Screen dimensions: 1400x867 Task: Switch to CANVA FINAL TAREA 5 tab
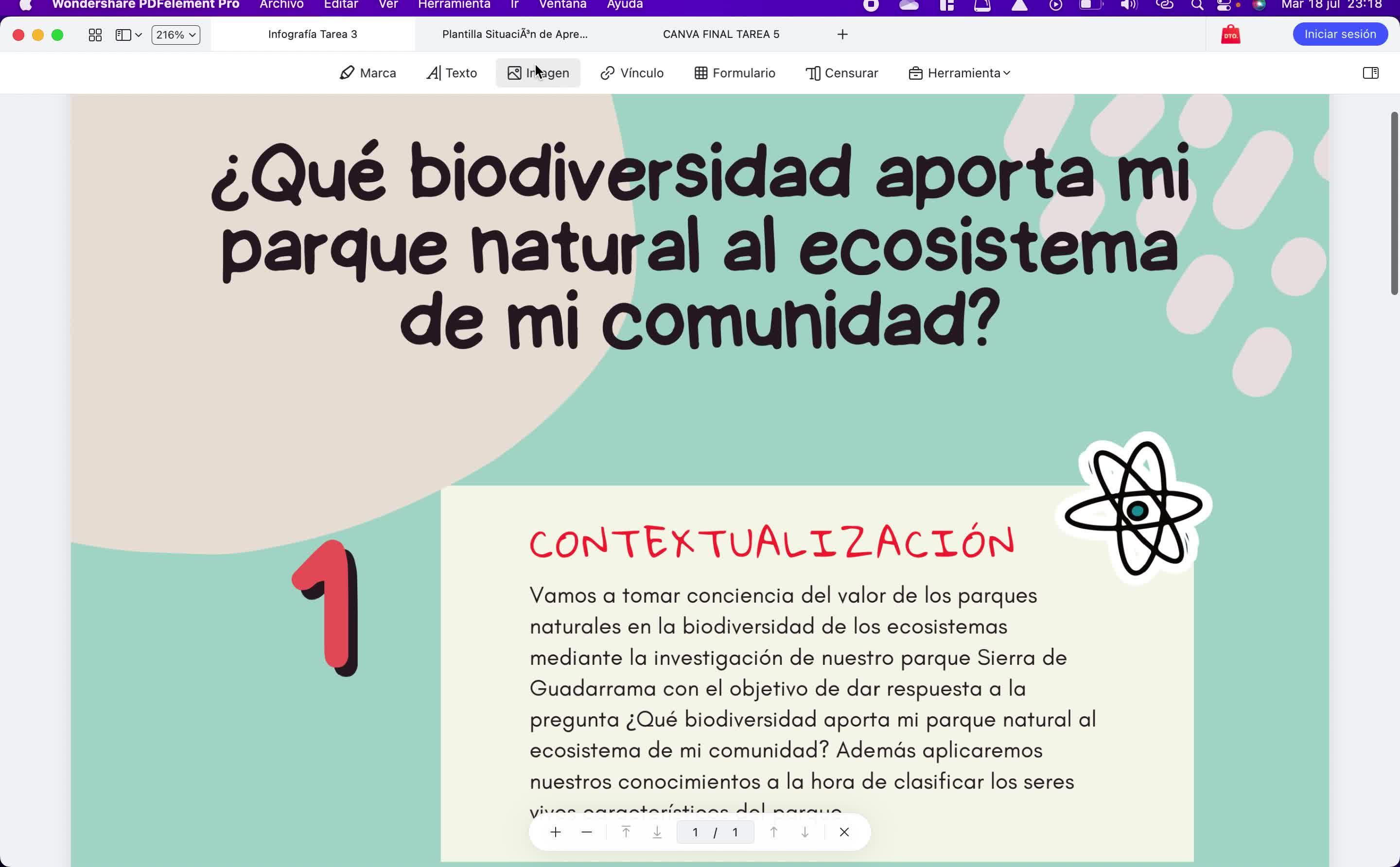721,35
